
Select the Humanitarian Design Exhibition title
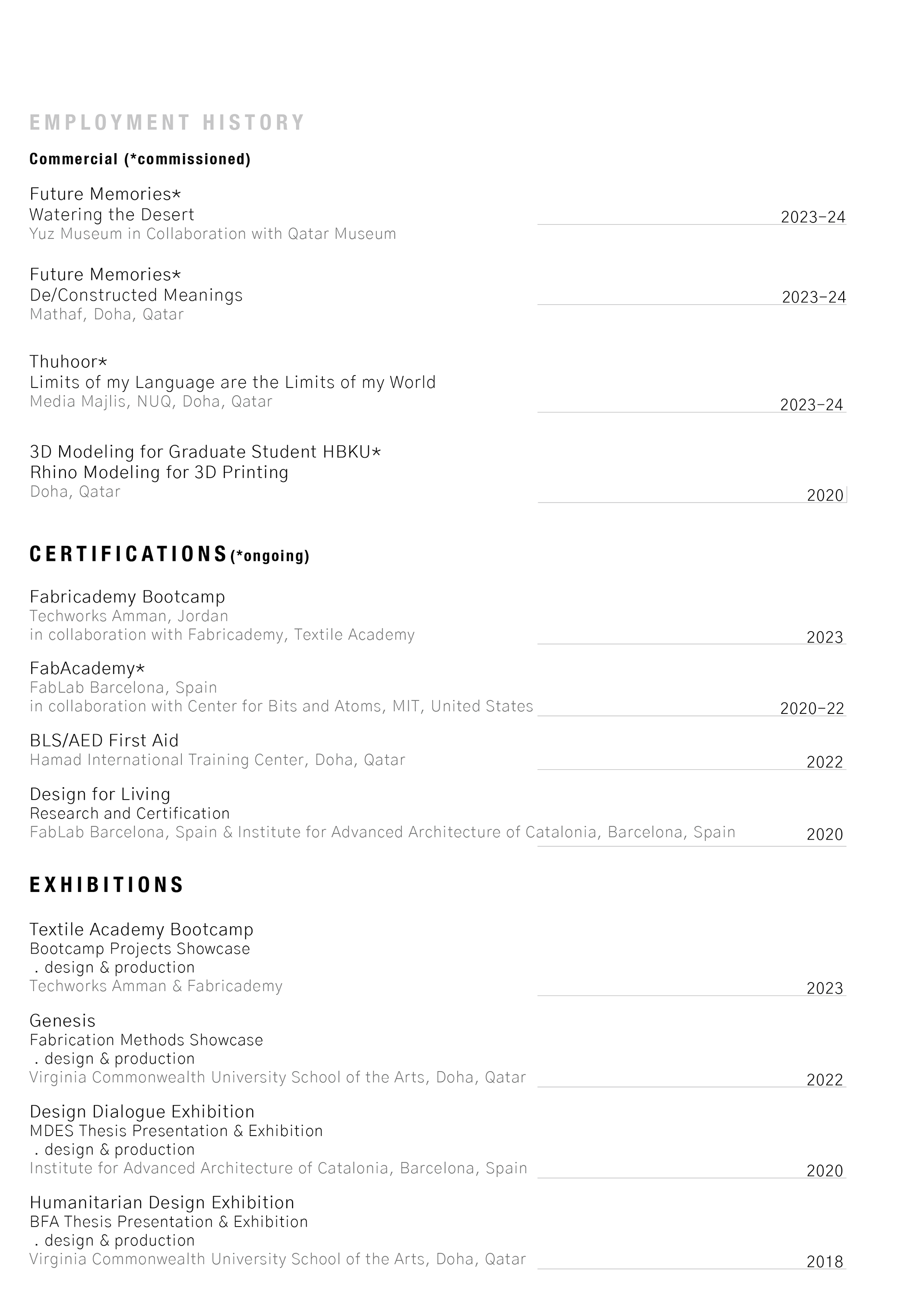coord(162,1202)
